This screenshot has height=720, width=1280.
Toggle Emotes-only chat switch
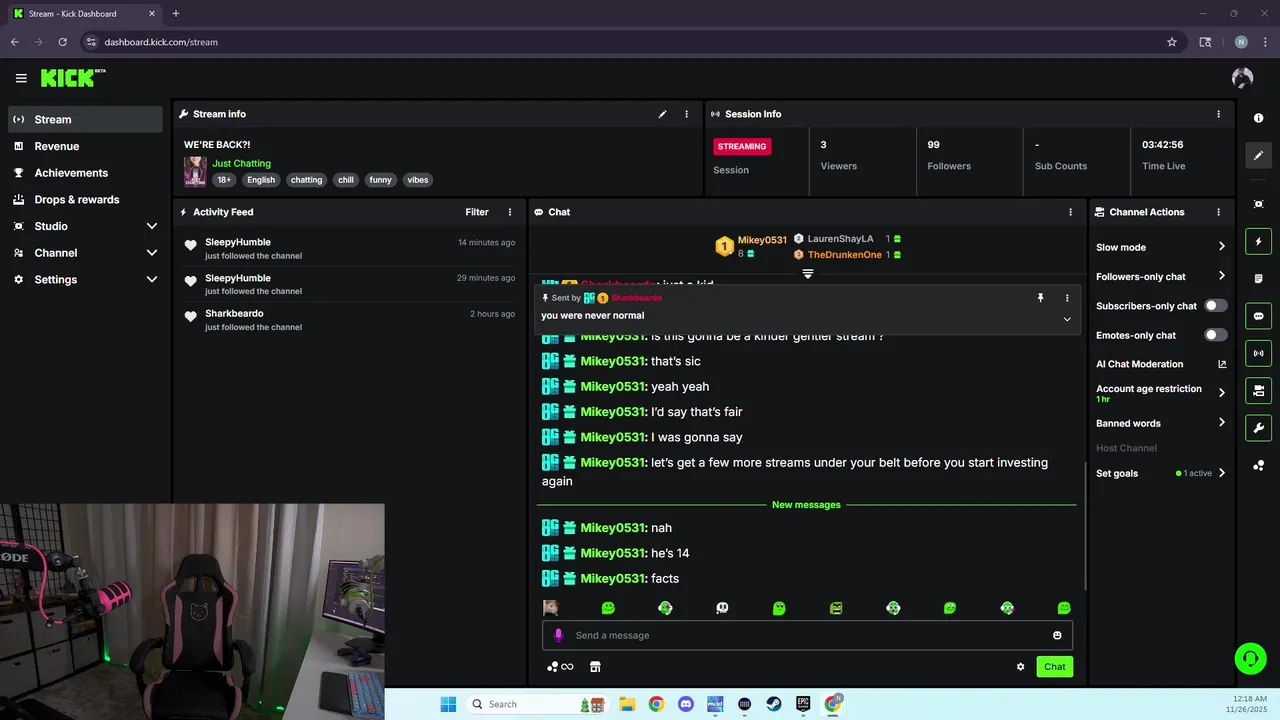pyautogui.click(x=1216, y=335)
